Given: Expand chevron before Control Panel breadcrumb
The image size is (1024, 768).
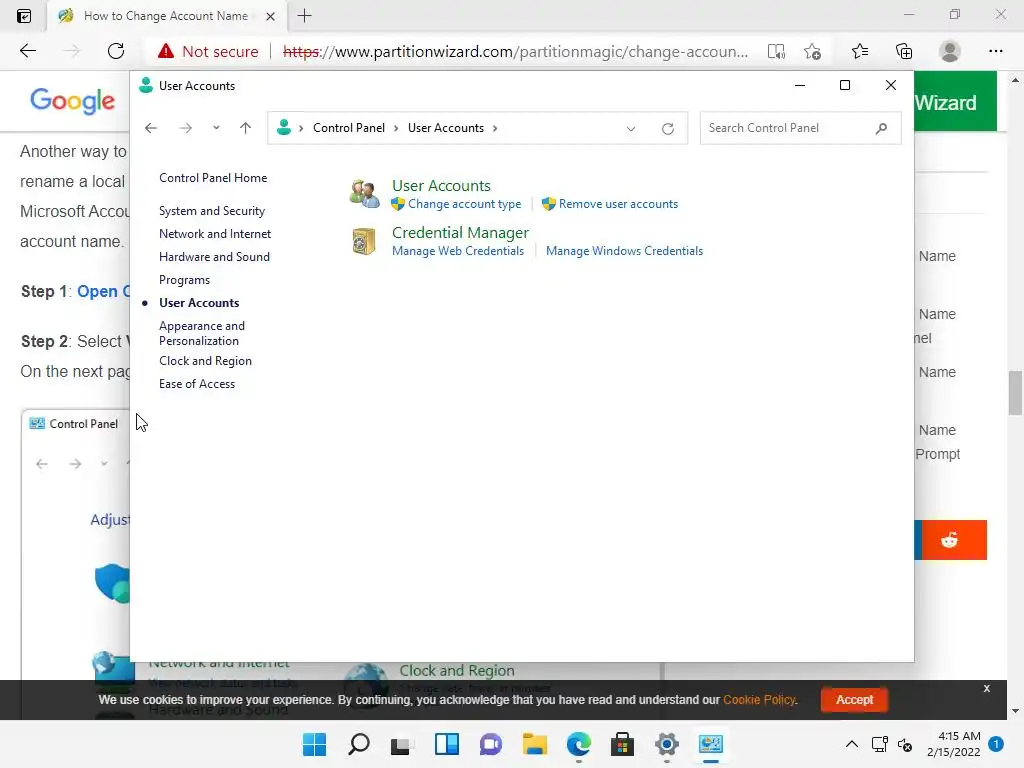Looking at the screenshot, I should click(x=301, y=128).
